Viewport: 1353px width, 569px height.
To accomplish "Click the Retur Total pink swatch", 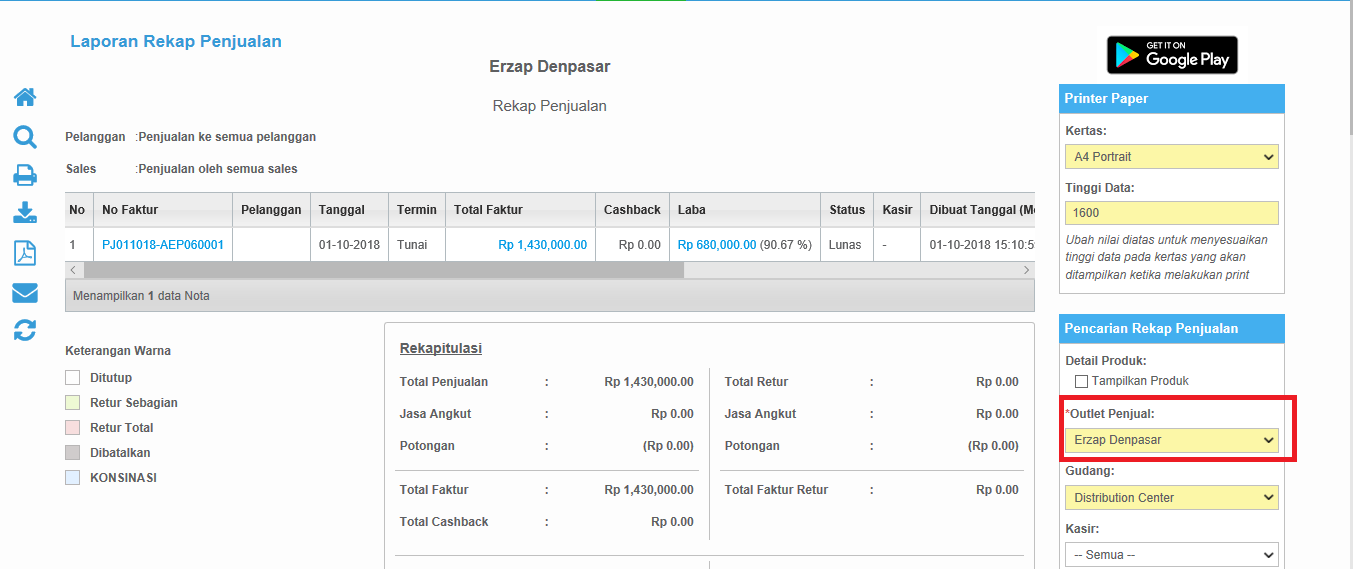I will (x=72, y=428).
